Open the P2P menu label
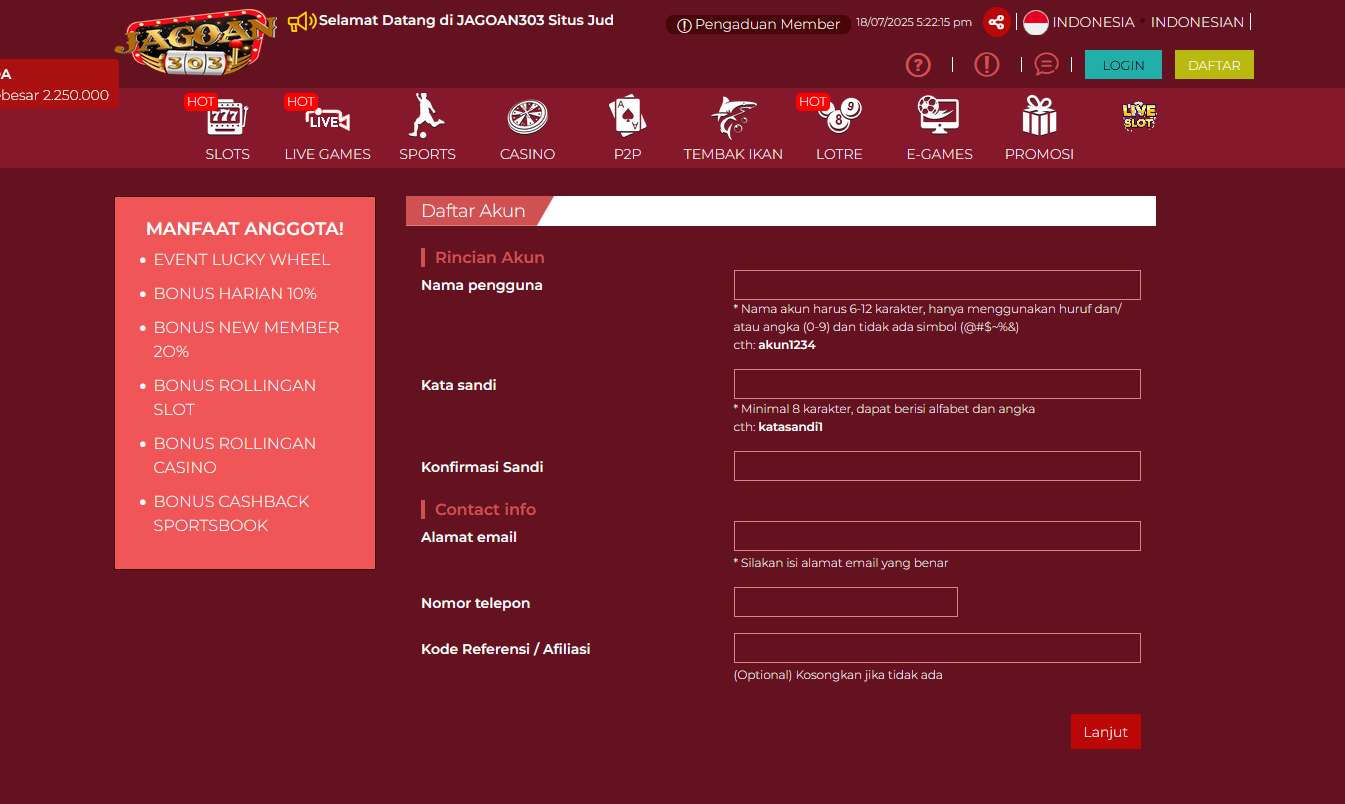This screenshot has height=804, width=1345. [x=627, y=154]
